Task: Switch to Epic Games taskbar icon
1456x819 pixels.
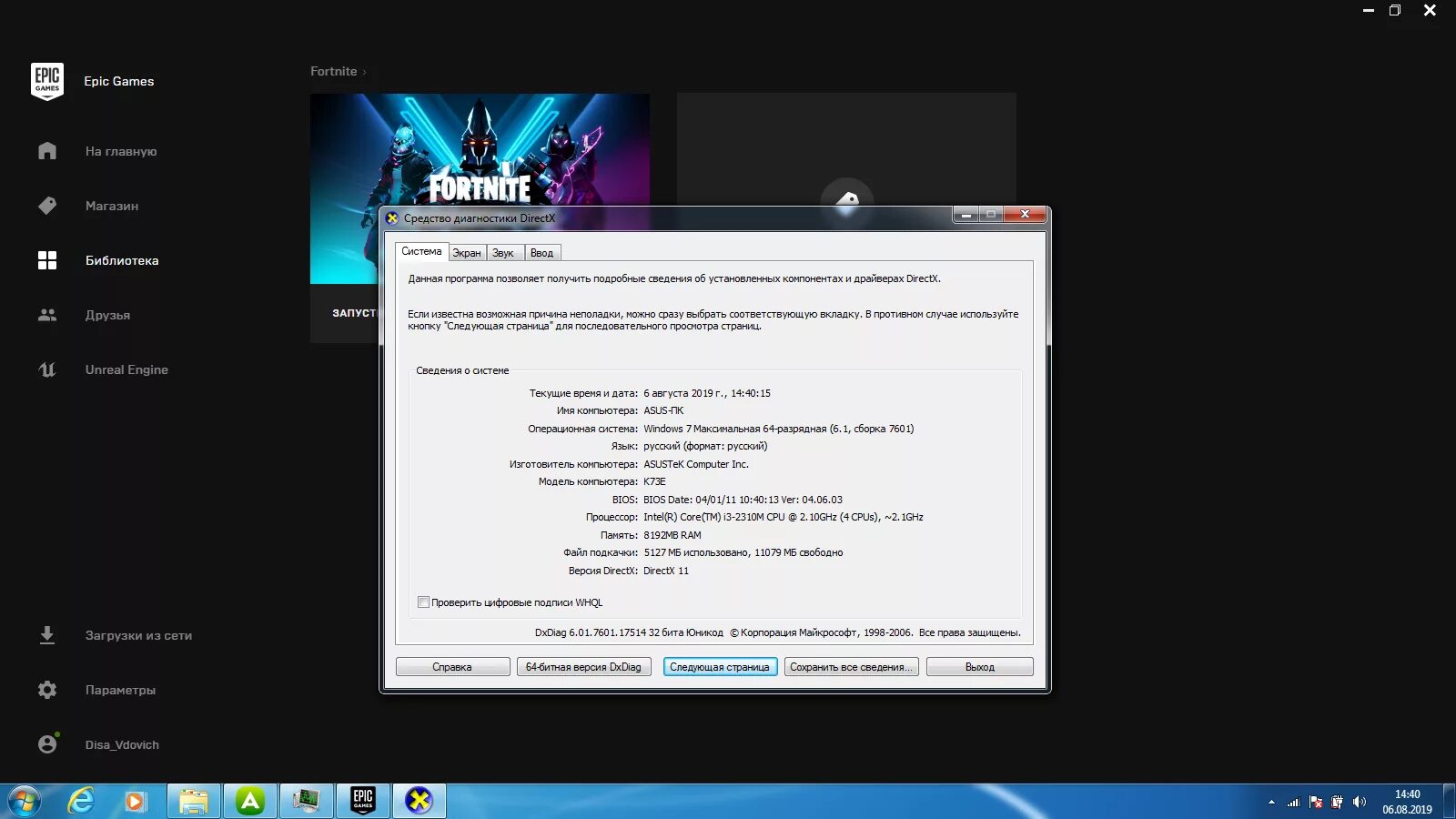Action: 363,801
